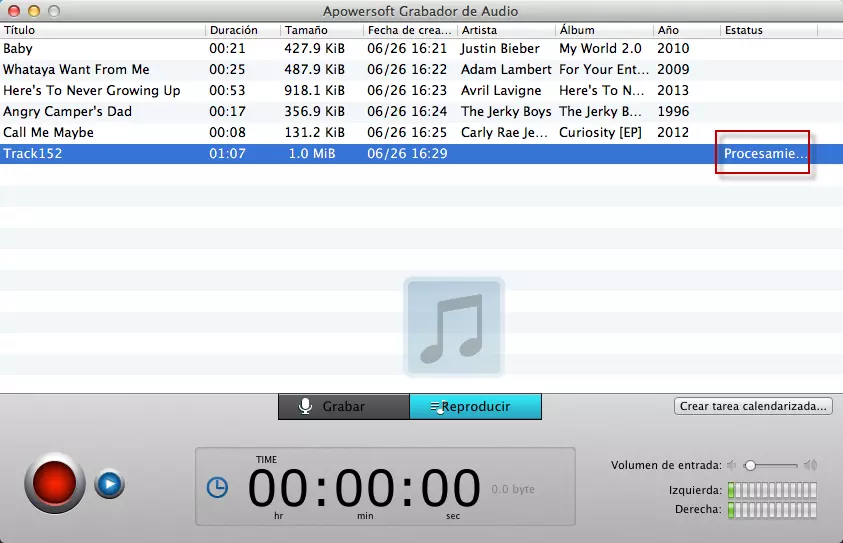This screenshot has height=543, width=843.
Task: Adjust the Volumen de entrada slider
Action: pos(750,465)
